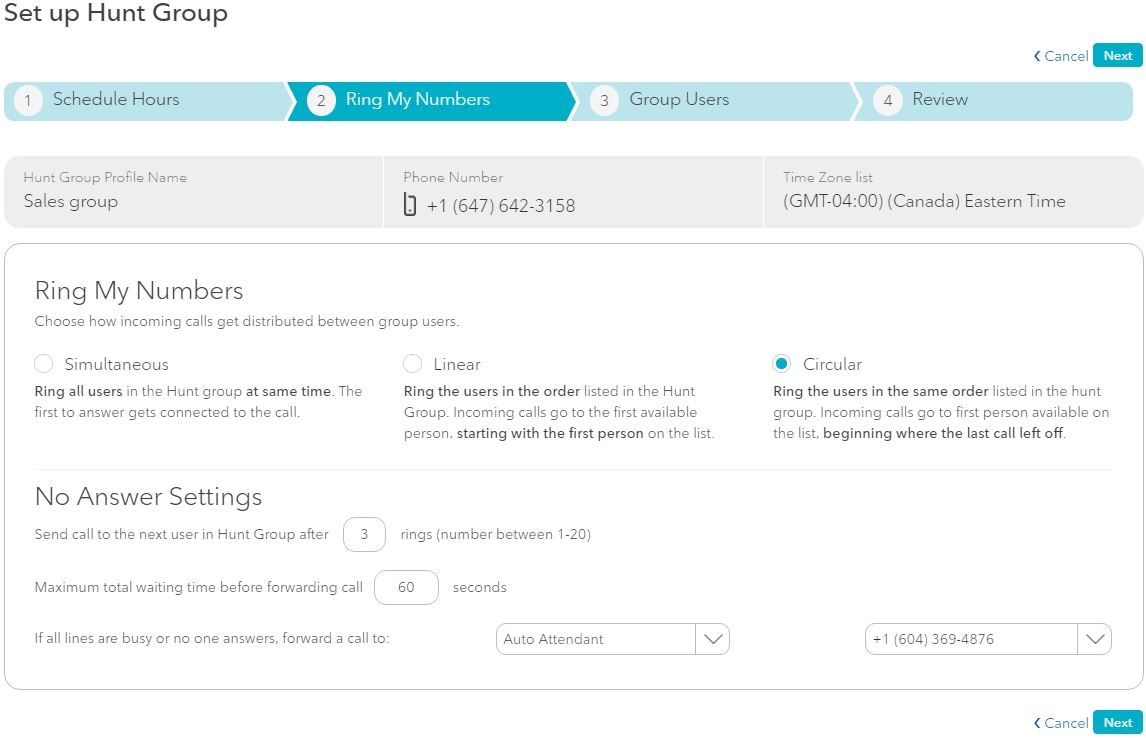The height and width of the screenshot is (738, 1146).
Task: Select the Linear ring option
Action: tap(412, 364)
